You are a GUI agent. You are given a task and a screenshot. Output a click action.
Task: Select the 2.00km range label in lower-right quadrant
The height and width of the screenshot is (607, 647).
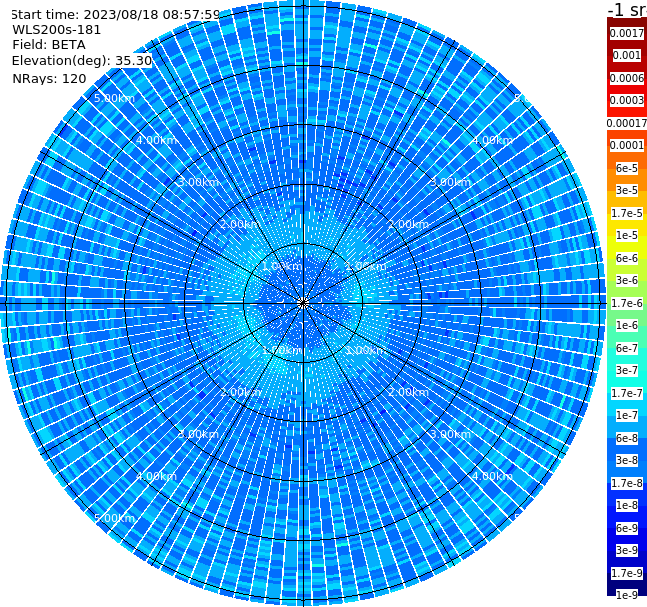pos(408,392)
